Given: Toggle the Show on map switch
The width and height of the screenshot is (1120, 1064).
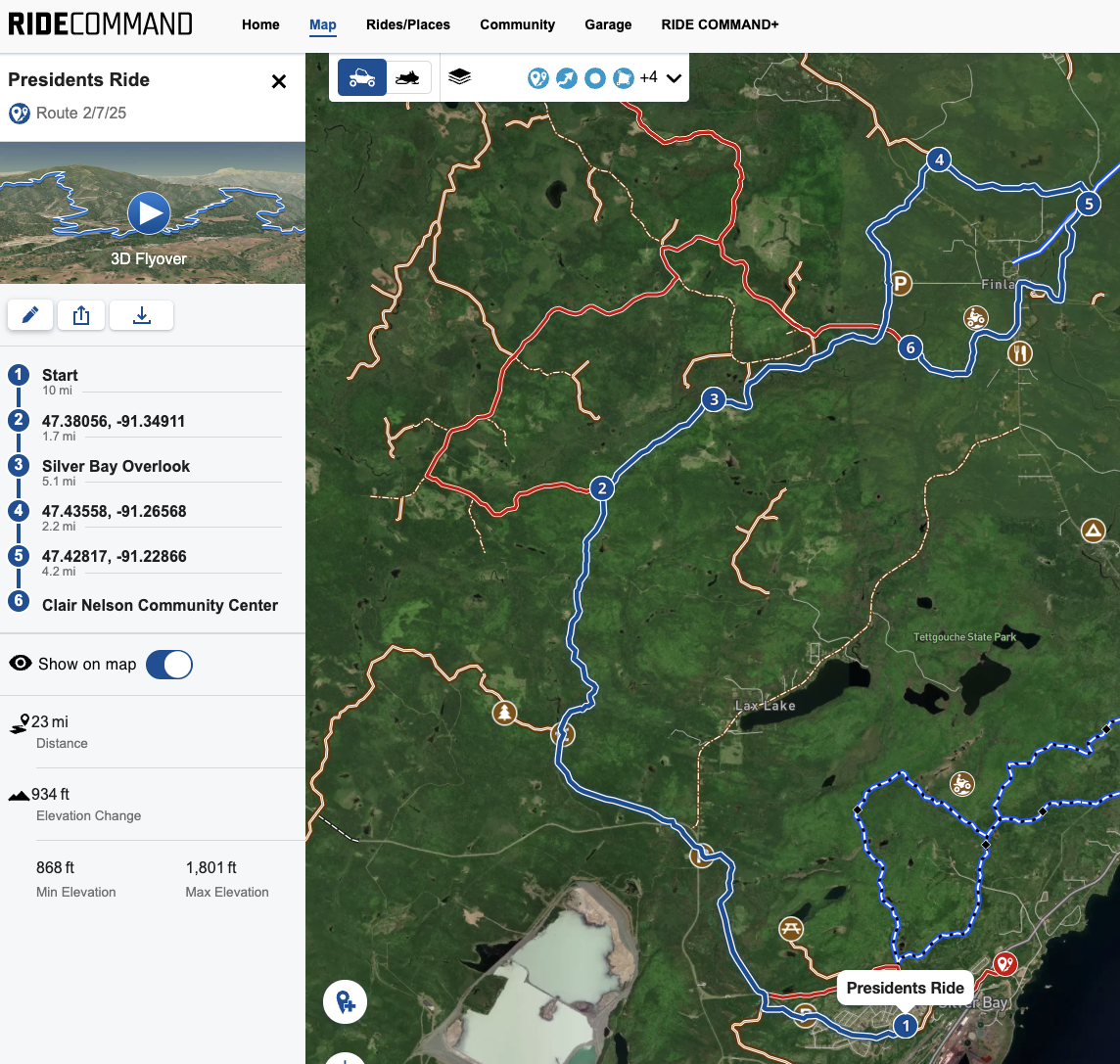Looking at the screenshot, I should point(169,664).
